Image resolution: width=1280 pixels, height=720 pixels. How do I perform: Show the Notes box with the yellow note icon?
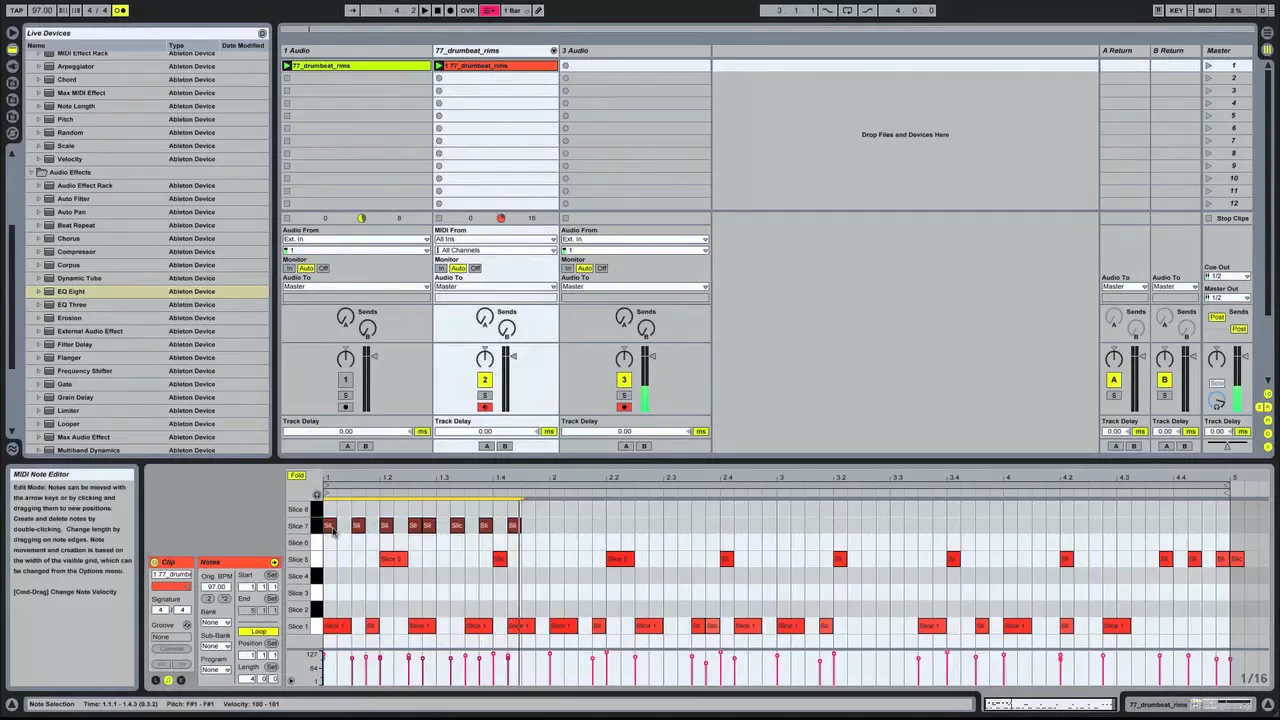point(168,680)
